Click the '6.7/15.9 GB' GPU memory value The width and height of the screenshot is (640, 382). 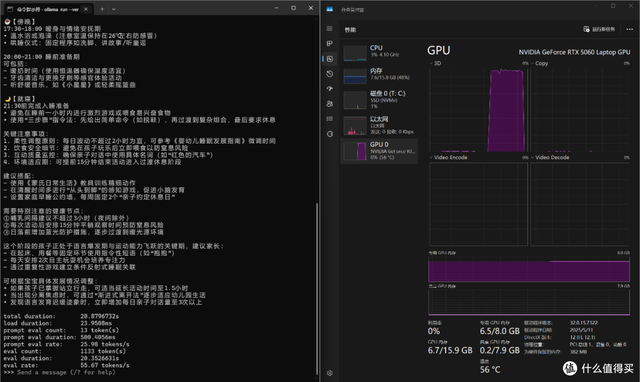point(450,351)
